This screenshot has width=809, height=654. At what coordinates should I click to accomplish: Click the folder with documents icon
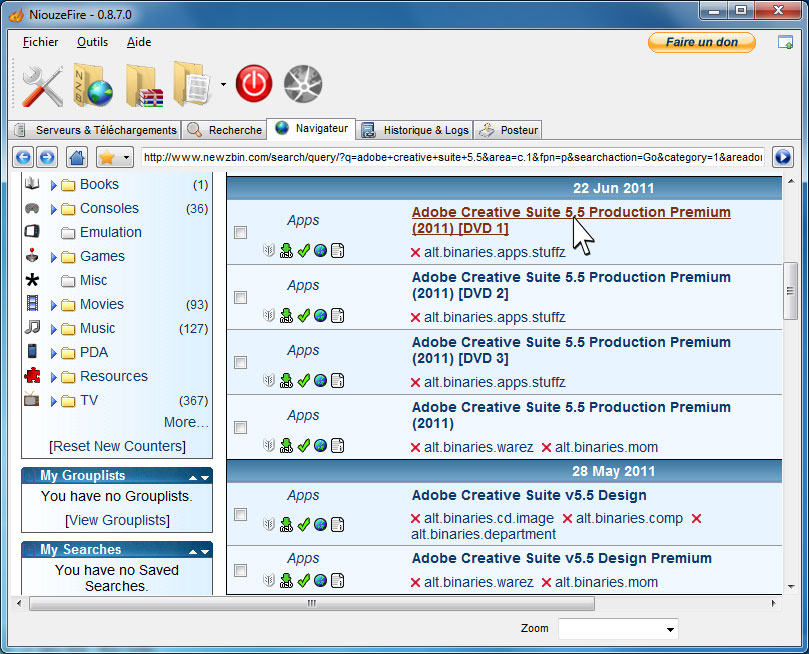[192, 84]
